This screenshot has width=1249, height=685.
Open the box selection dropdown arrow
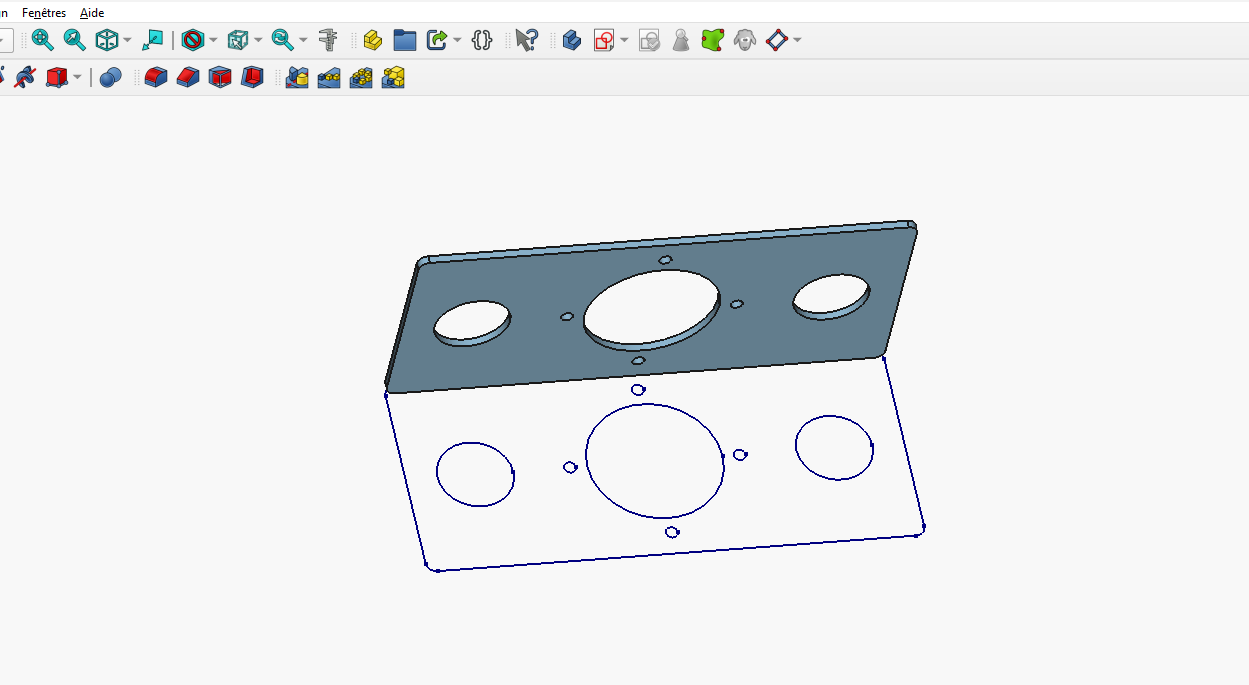click(258, 40)
